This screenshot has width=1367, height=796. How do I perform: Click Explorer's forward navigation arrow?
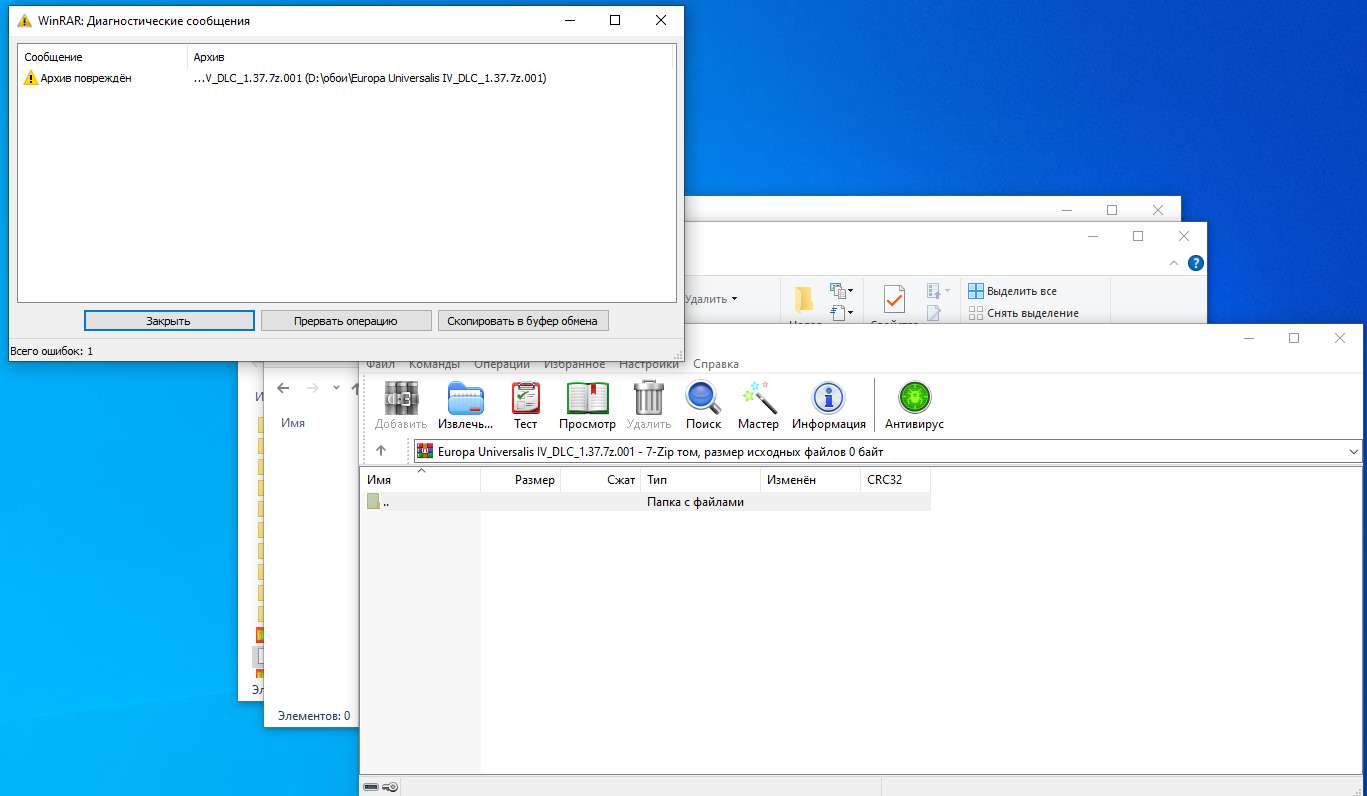point(313,388)
